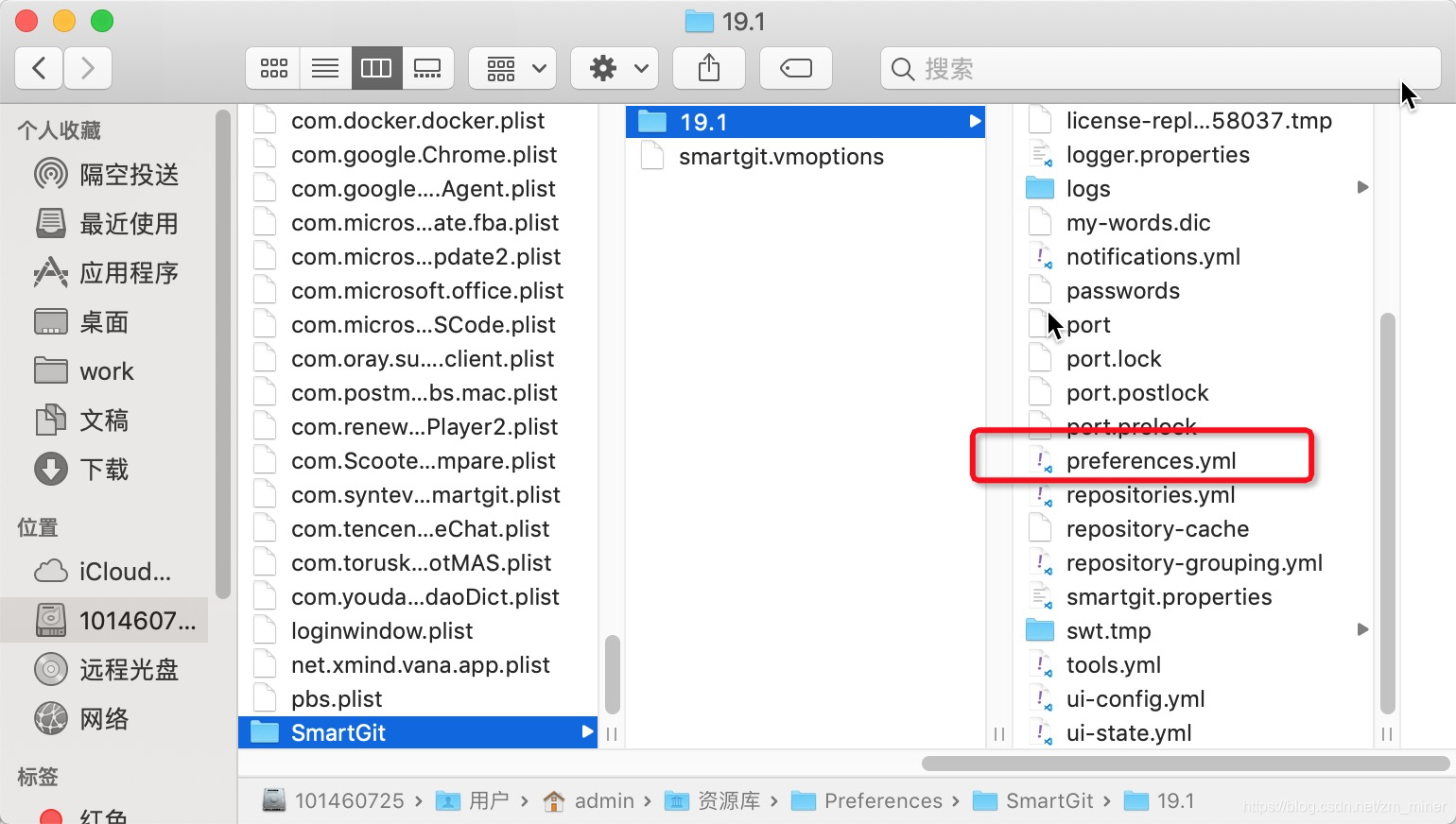The height and width of the screenshot is (824, 1456).
Task: Open 桌面 (Desktop) in sidebar
Action: pos(81,322)
